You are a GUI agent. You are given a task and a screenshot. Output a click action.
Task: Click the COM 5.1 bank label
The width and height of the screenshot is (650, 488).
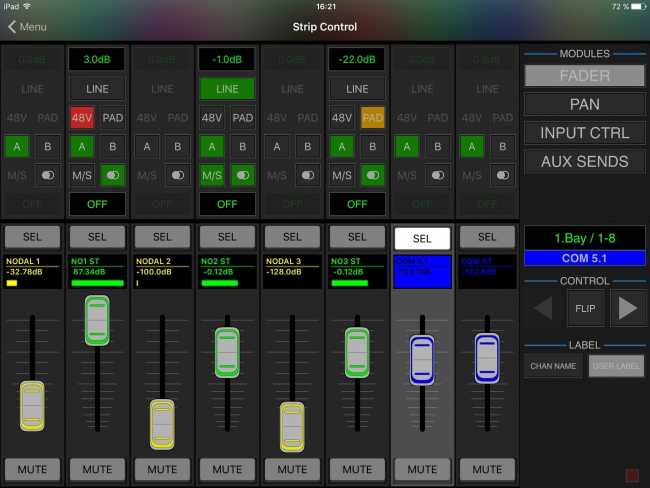tap(585, 258)
